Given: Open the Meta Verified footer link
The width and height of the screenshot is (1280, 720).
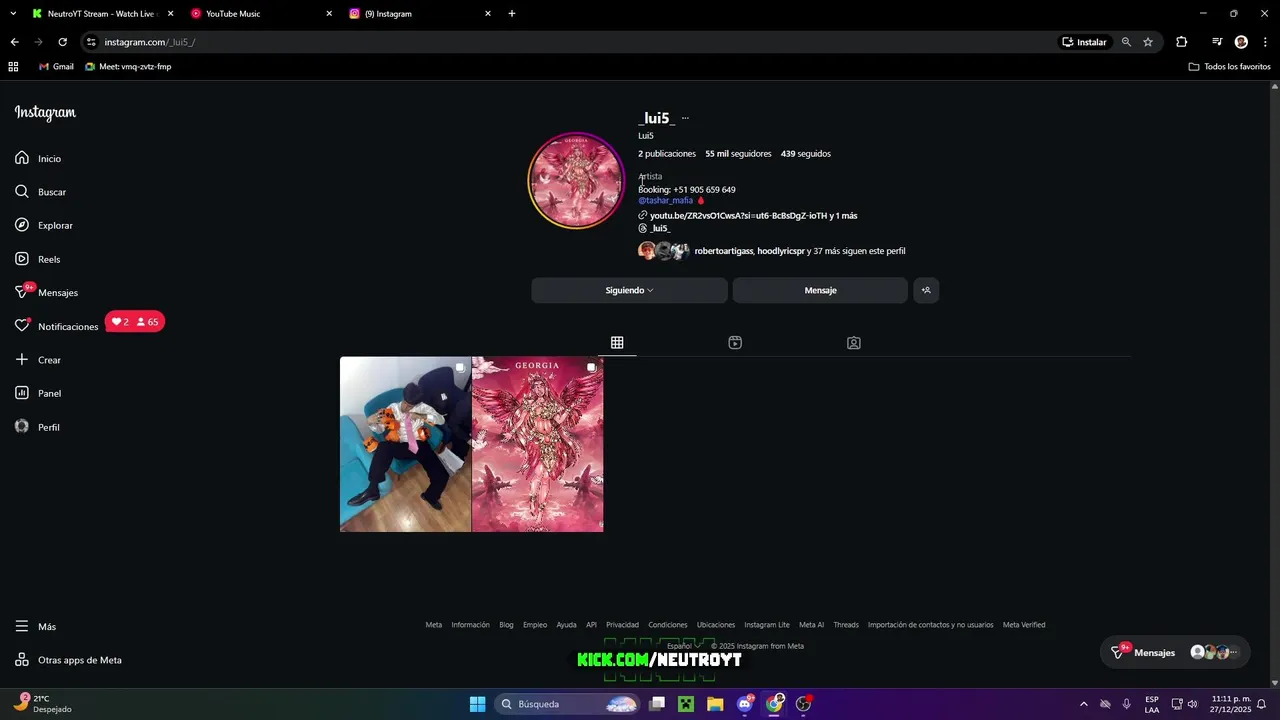Looking at the screenshot, I should [1024, 625].
